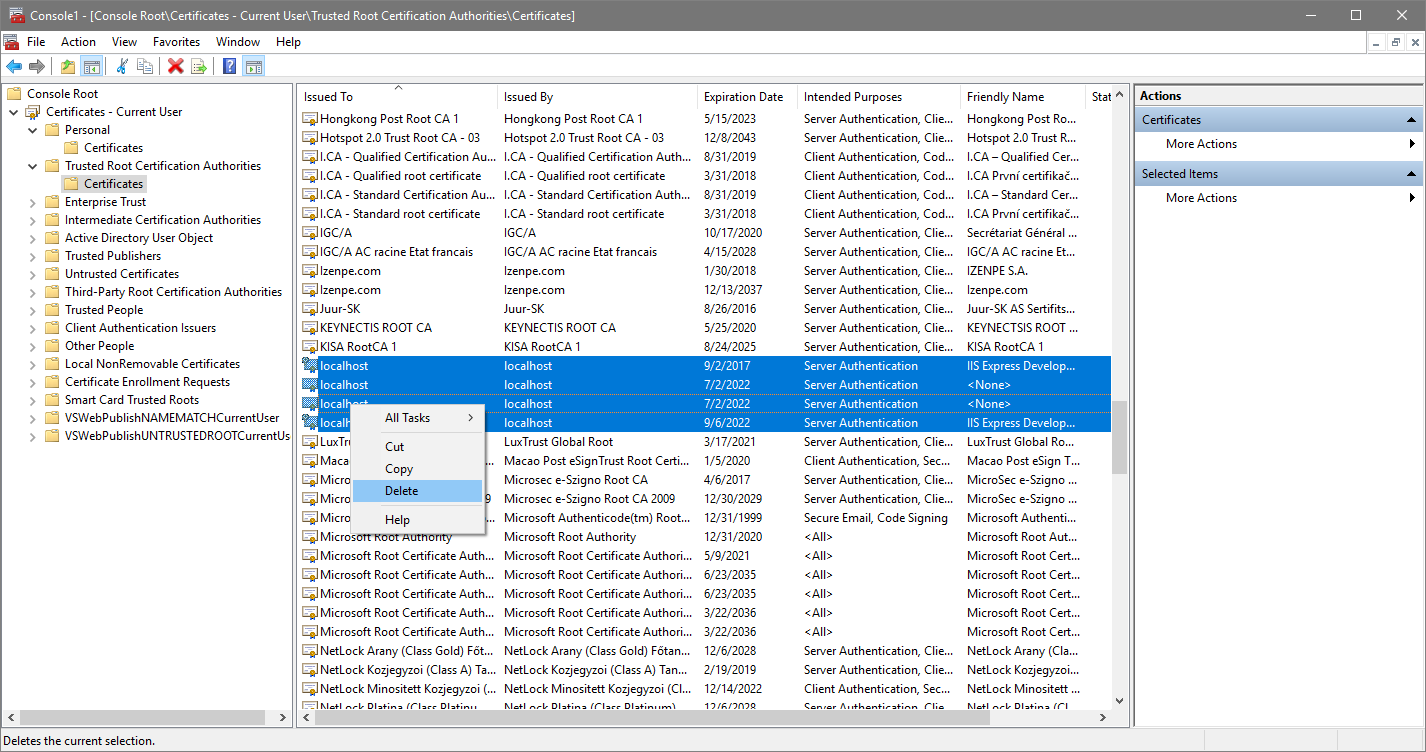Expand the Trusted Publishers node
Image resolution: width=1426 pixels, height=752 pixels.
32,256
